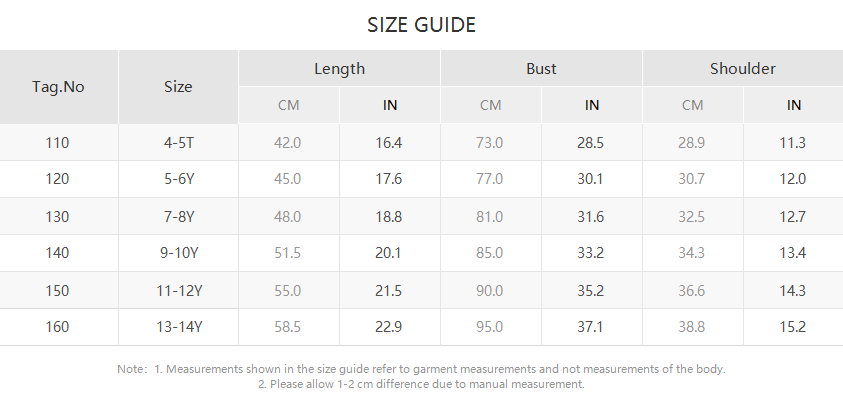Select the 13-14Y size cell
The height and width of the screenshot is (404, 843).
click(178, 327)
